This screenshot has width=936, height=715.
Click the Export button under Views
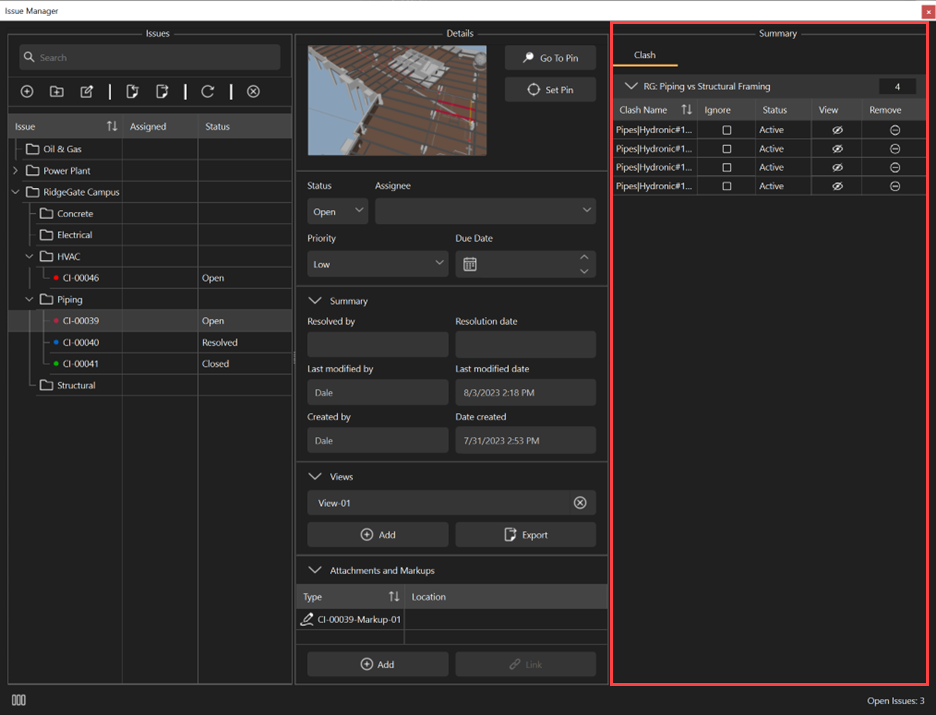click(526, 535)
